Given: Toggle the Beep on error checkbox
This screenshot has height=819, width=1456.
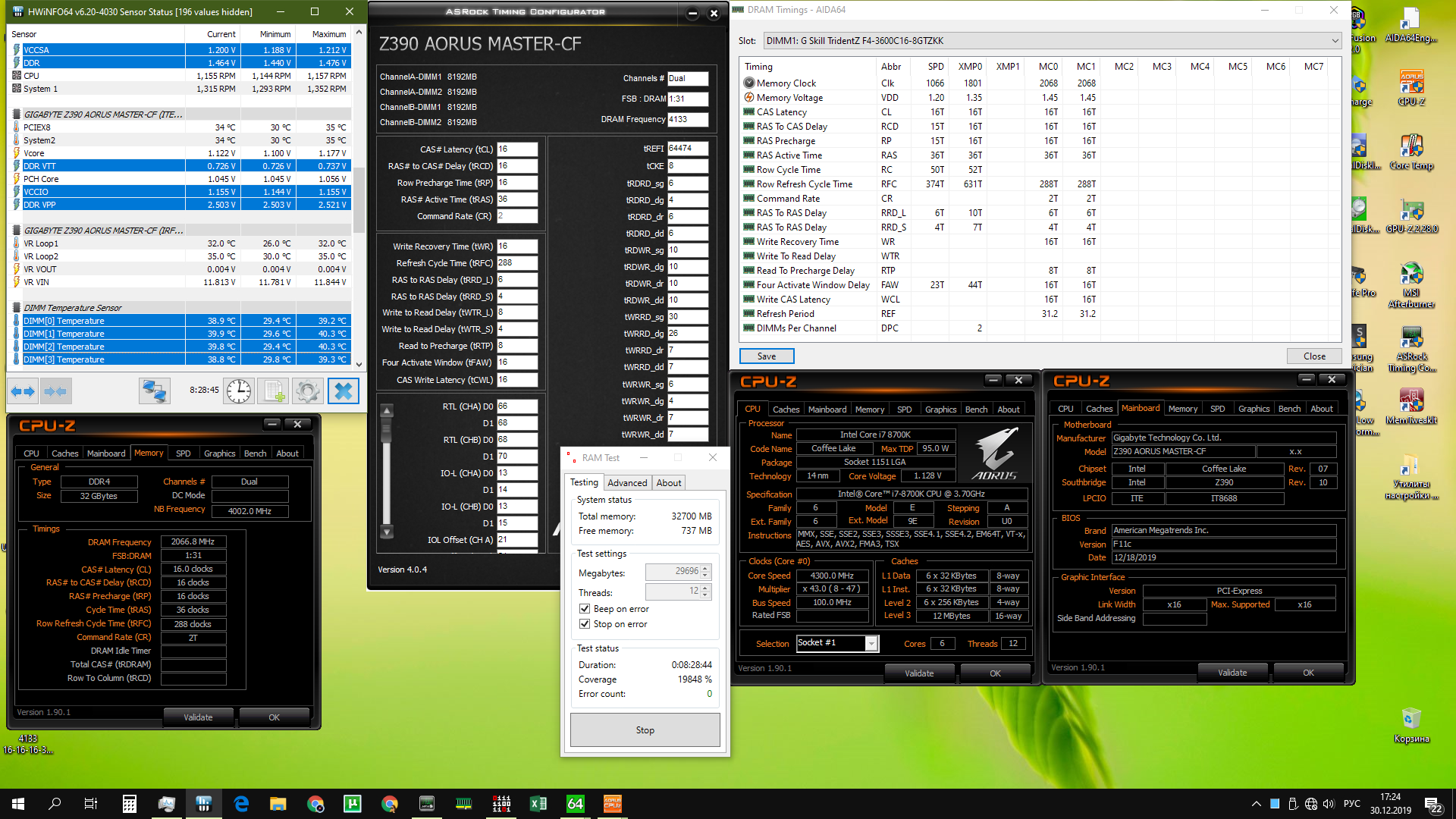Looking at the screenshot, I should click(x=585, y=609).
